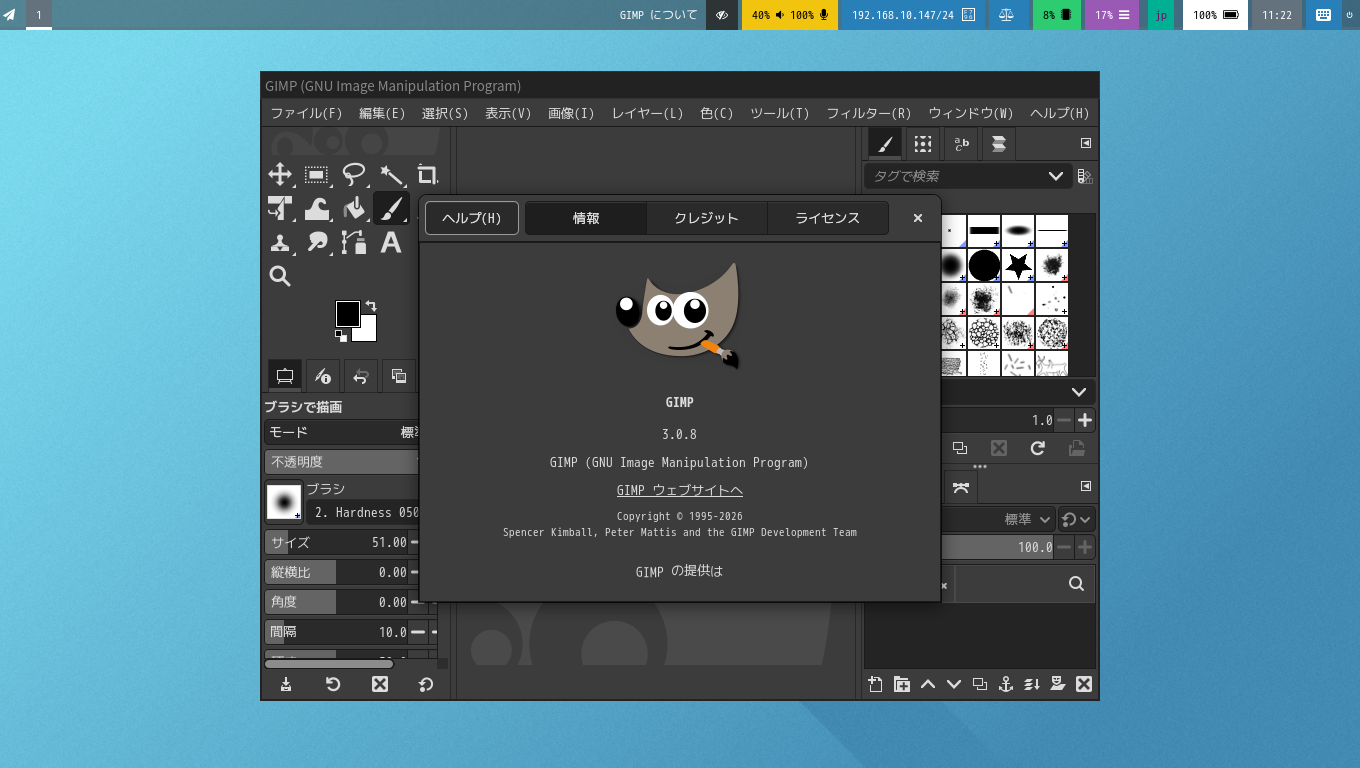Click the foreground black color swatch
Screen dimensions: 1360x768
tap(347, 313)
